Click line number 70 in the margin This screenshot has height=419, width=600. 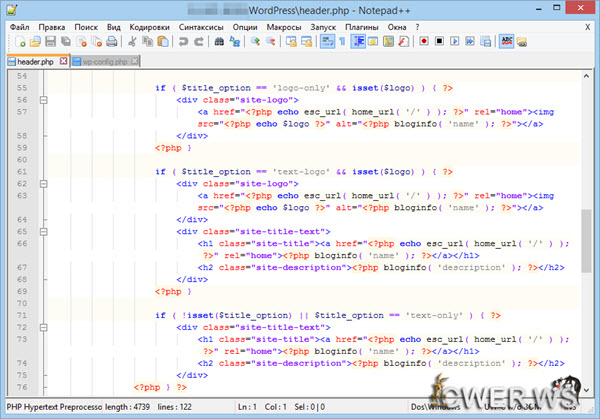click(x=21, y=302)
